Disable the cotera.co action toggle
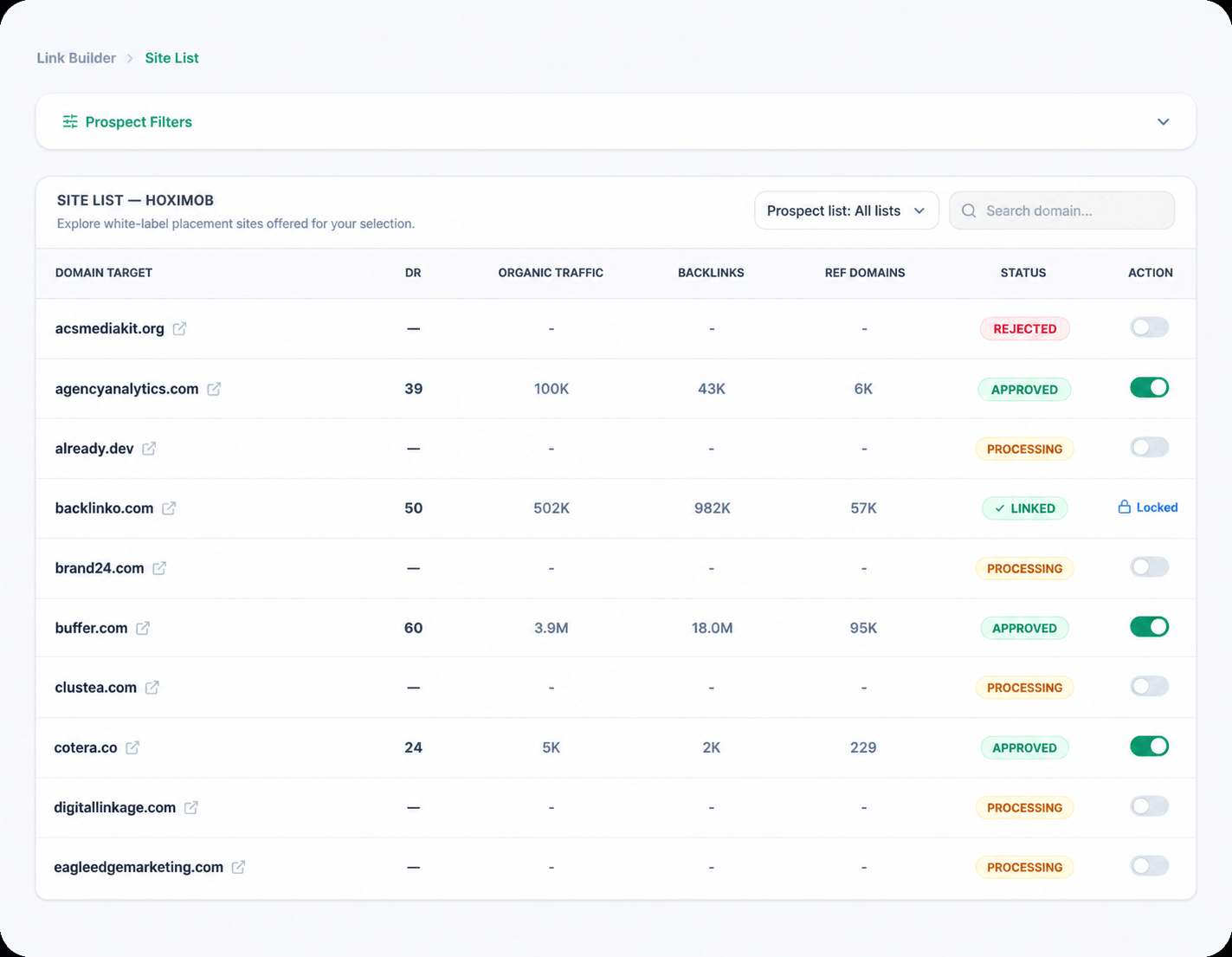Screen dimensions: 1232x957 (1149, 746)
